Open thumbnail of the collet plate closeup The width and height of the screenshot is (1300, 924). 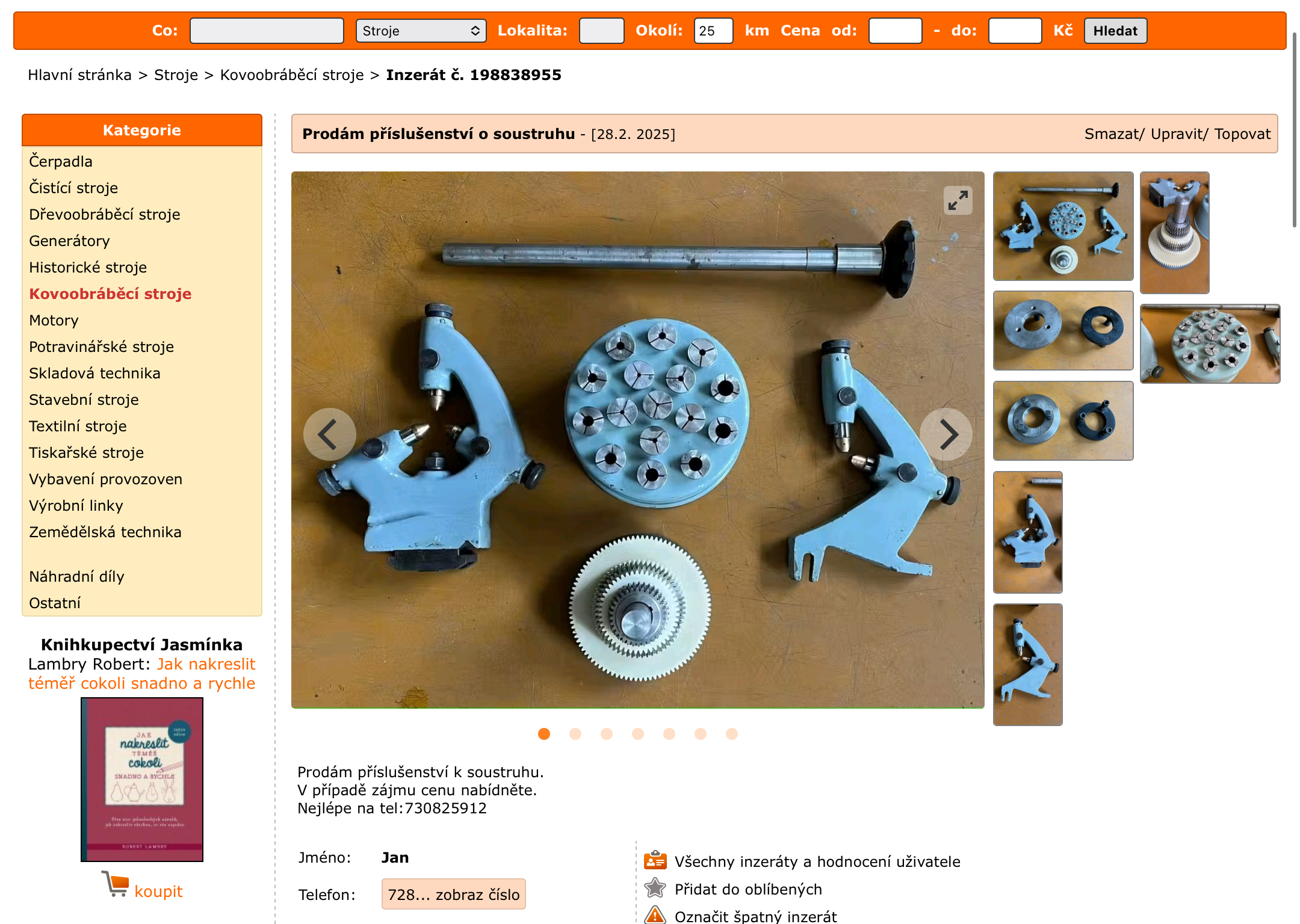pyautogui.click(x=1210, y=343)
